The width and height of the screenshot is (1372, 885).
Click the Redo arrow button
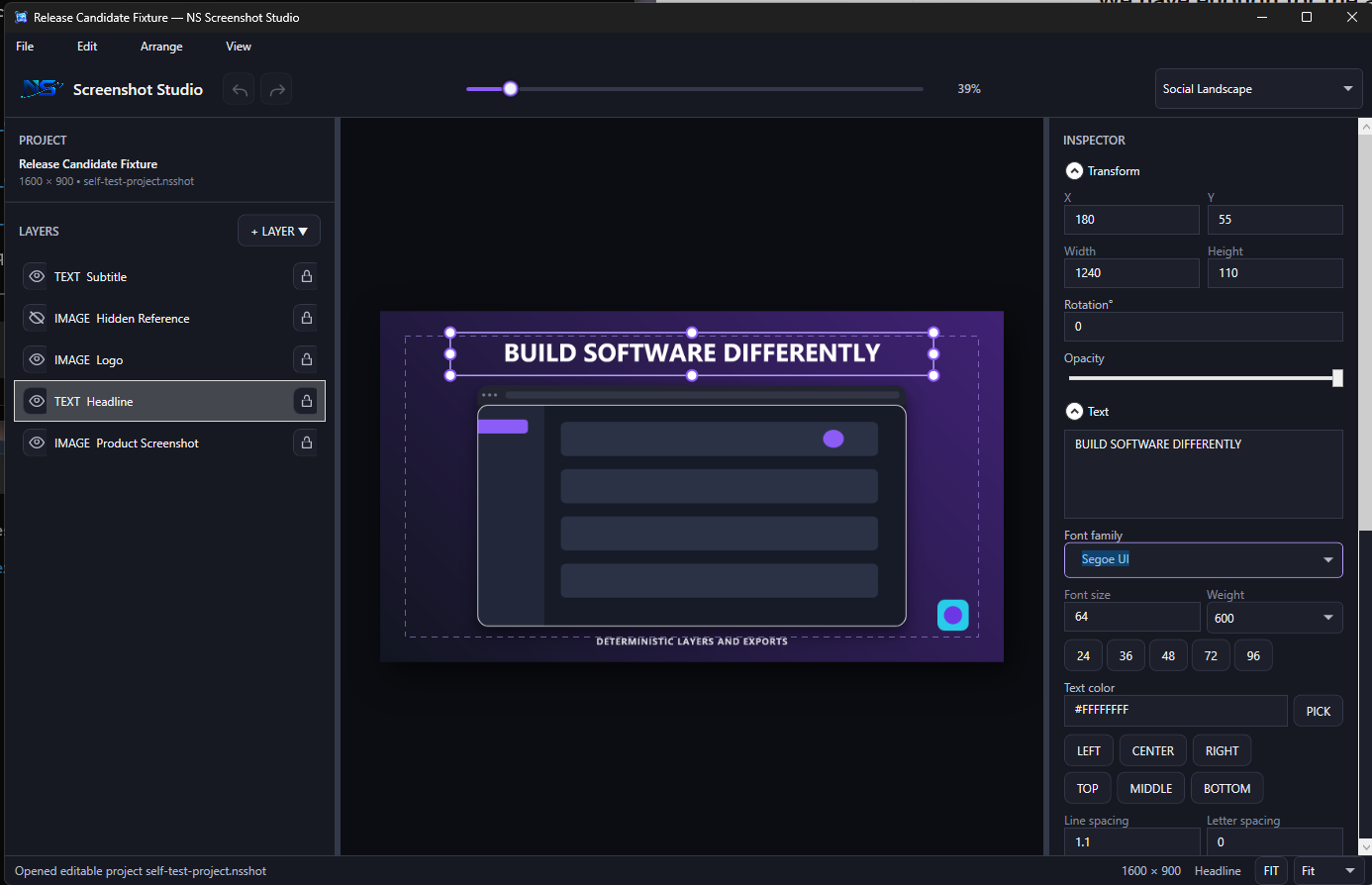pos(277,89)
